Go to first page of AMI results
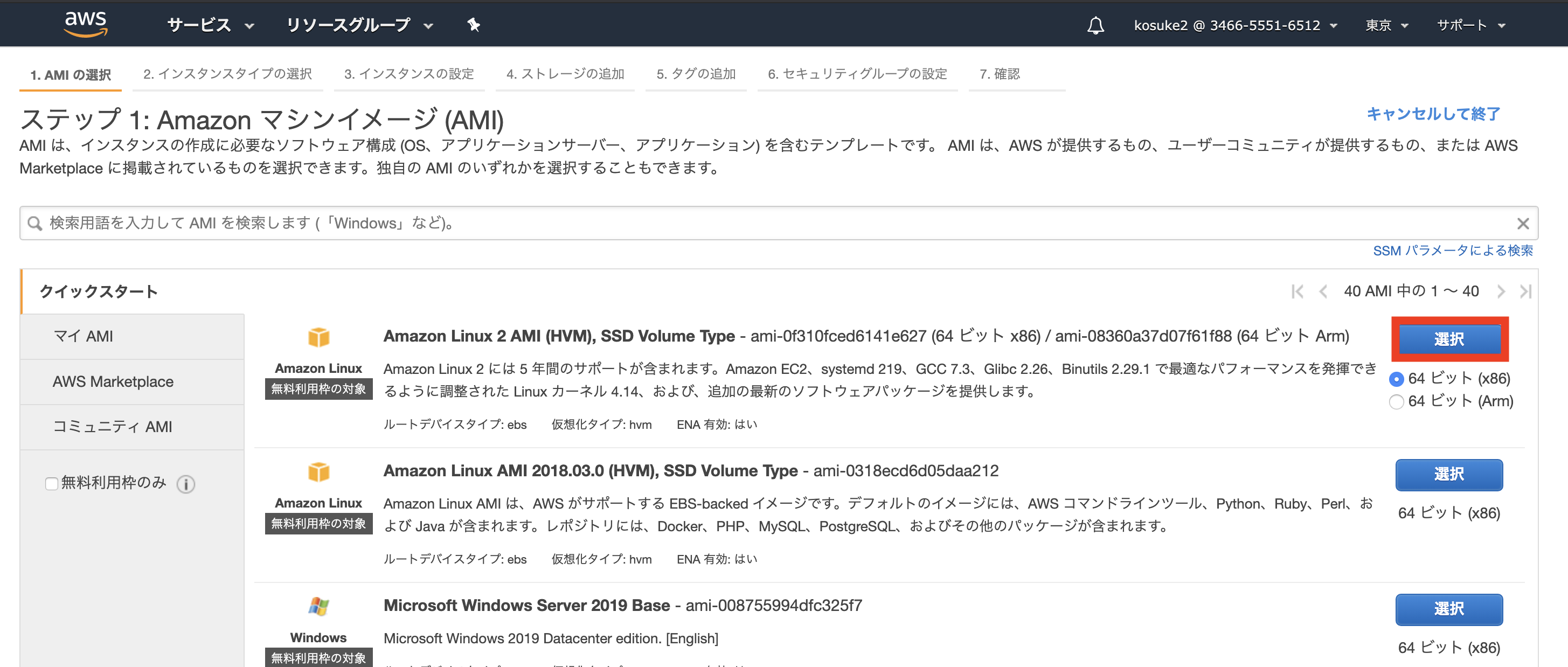This screenshot has height=667, width=1568. point(1297,291)
